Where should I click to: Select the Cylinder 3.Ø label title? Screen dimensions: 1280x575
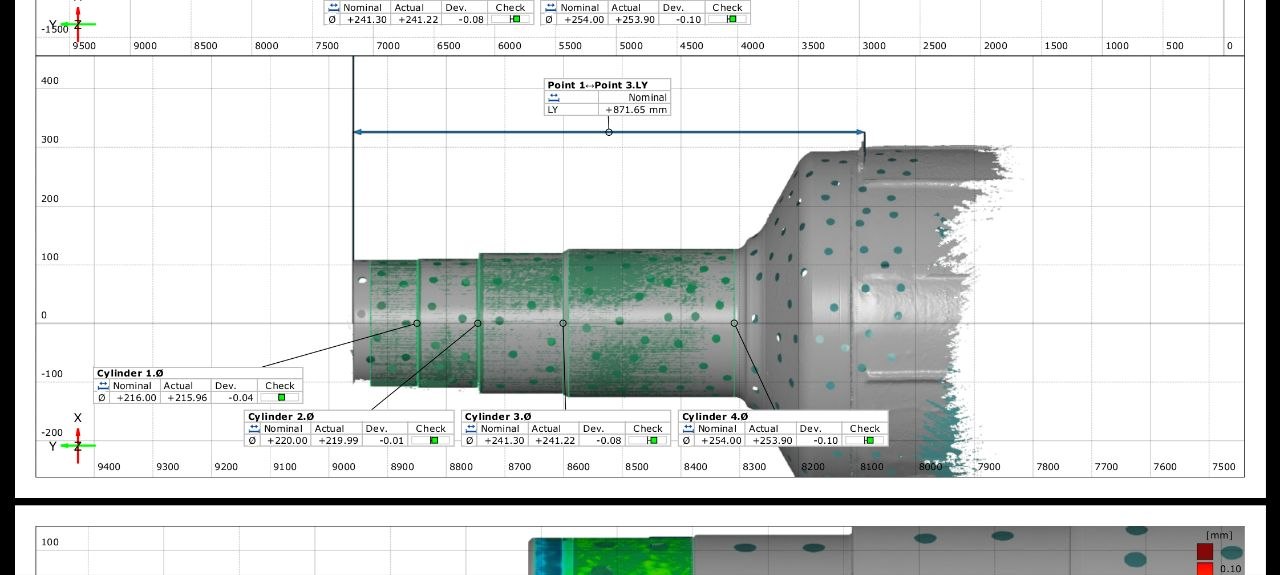[x=498, y=416]
